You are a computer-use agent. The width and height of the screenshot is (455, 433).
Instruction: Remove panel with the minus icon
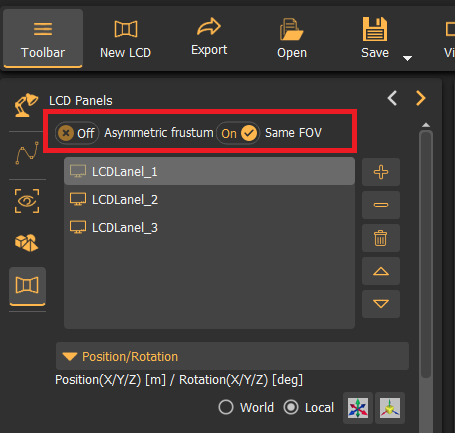[381, 205]
